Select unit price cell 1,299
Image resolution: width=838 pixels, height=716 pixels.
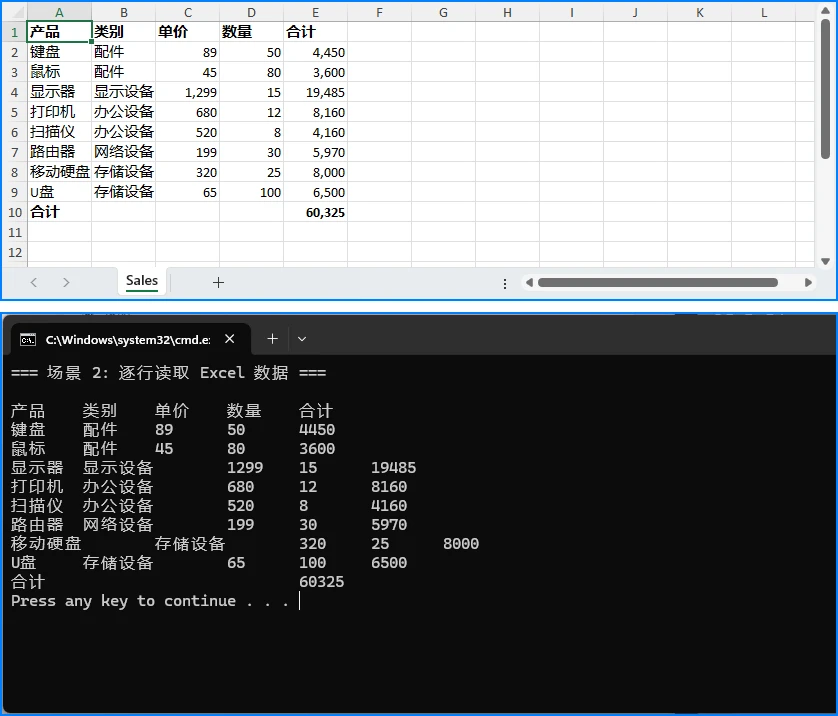(x=188, y=92)
